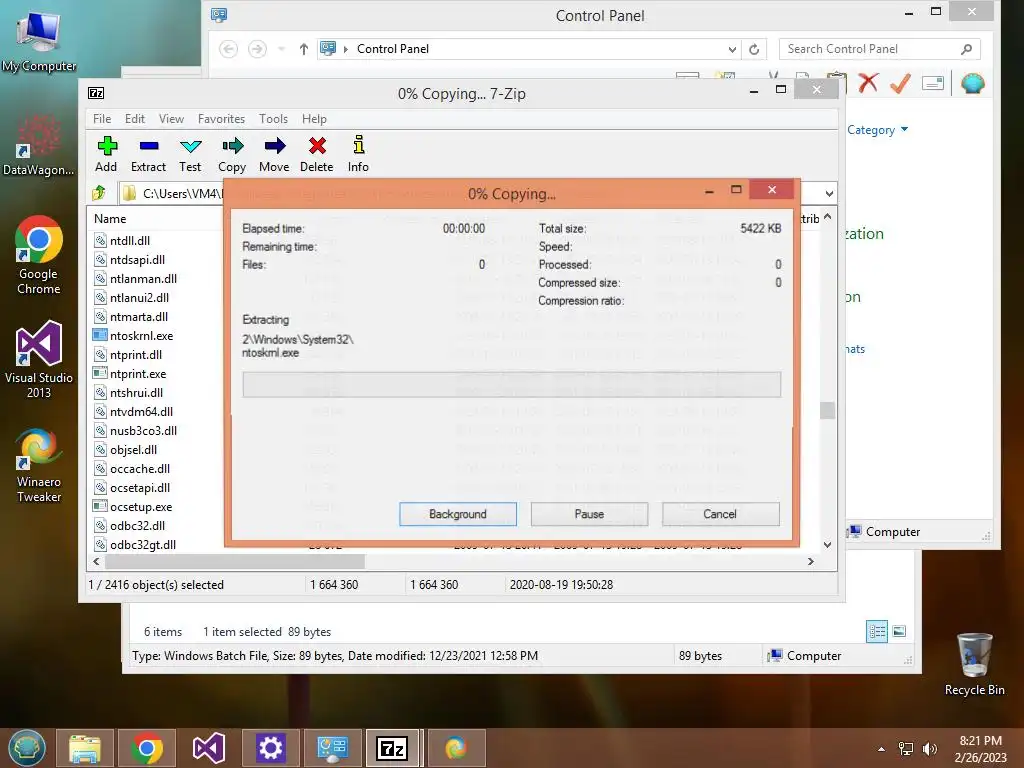Switch Explorer to large icons view
This screenshot has height=768, width=1024.
tap(899, 631)
